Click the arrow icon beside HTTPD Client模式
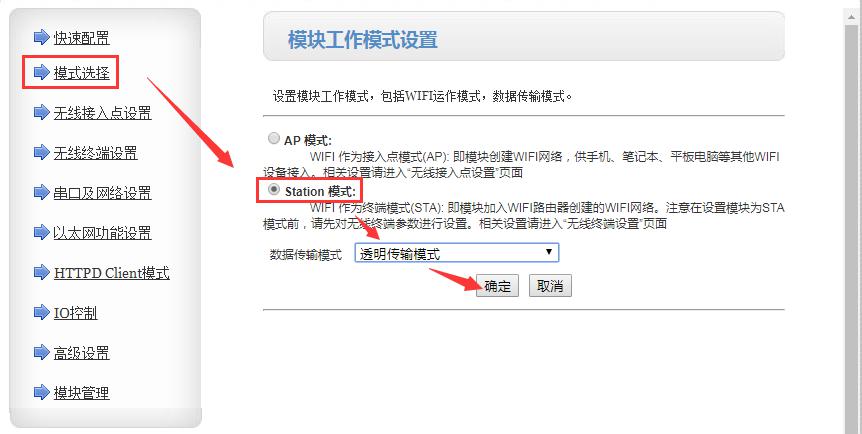The height and width of the screenshot is (434, 862). tap(42, 272)
